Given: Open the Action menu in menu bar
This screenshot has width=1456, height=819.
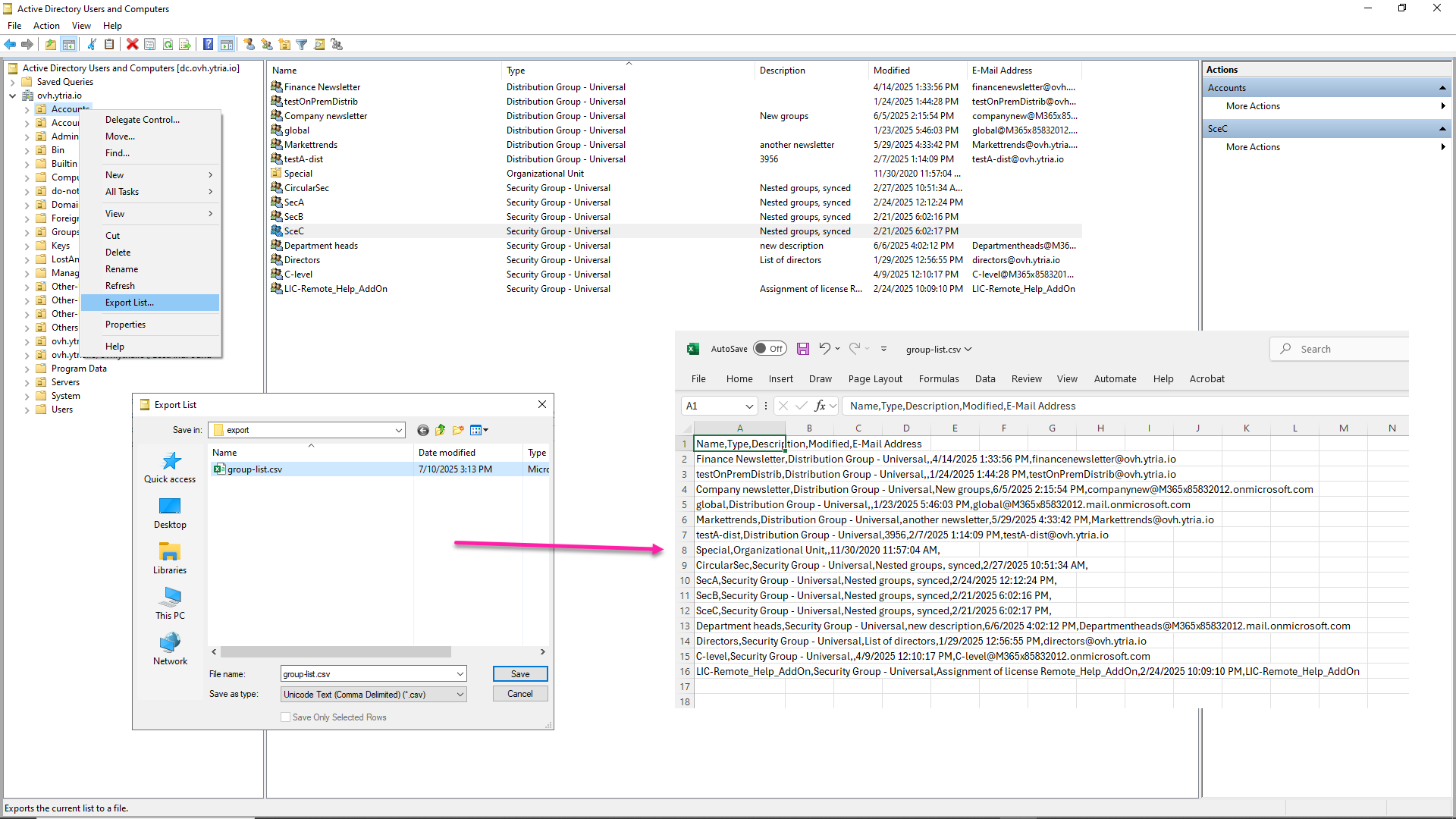Looking at the screenshot, I should pos(46,26).
